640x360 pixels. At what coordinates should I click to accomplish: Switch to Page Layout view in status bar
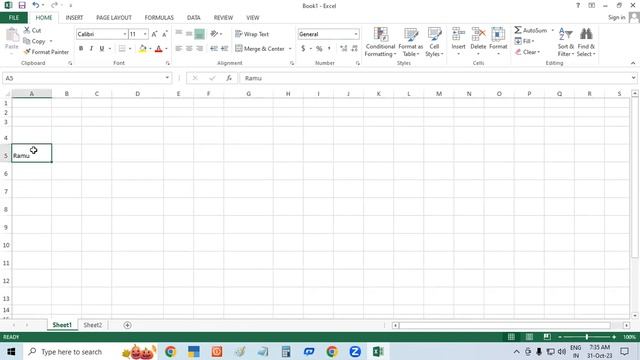coord(529,337)
